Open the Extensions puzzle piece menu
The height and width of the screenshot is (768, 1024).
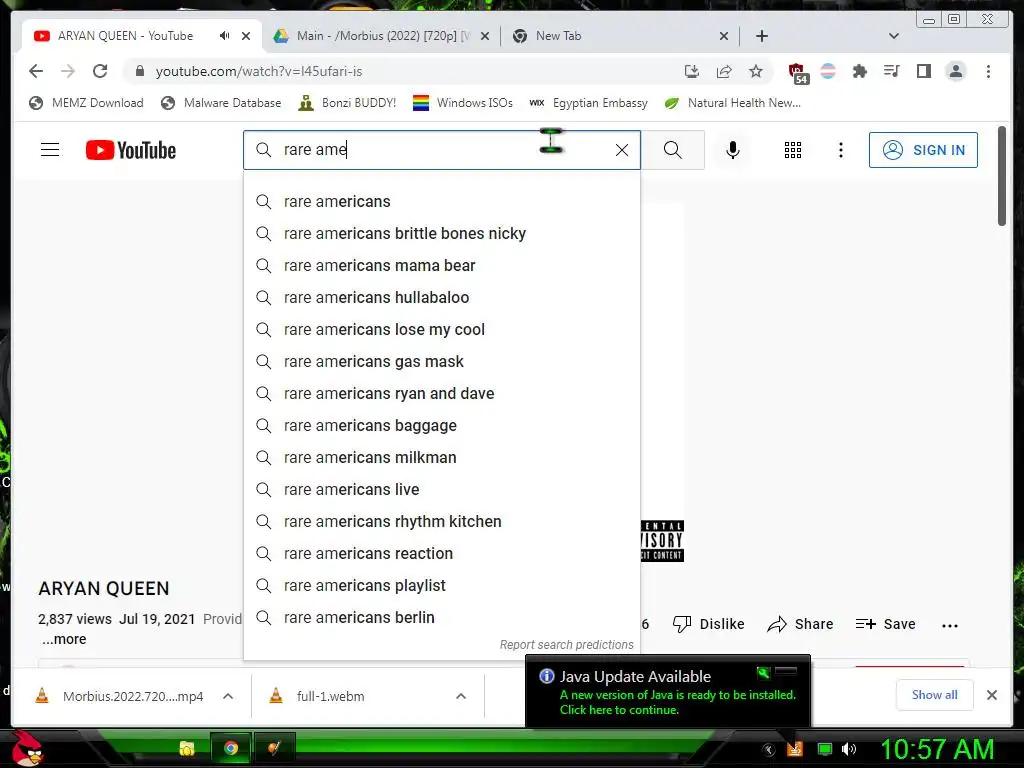(859, 71)
